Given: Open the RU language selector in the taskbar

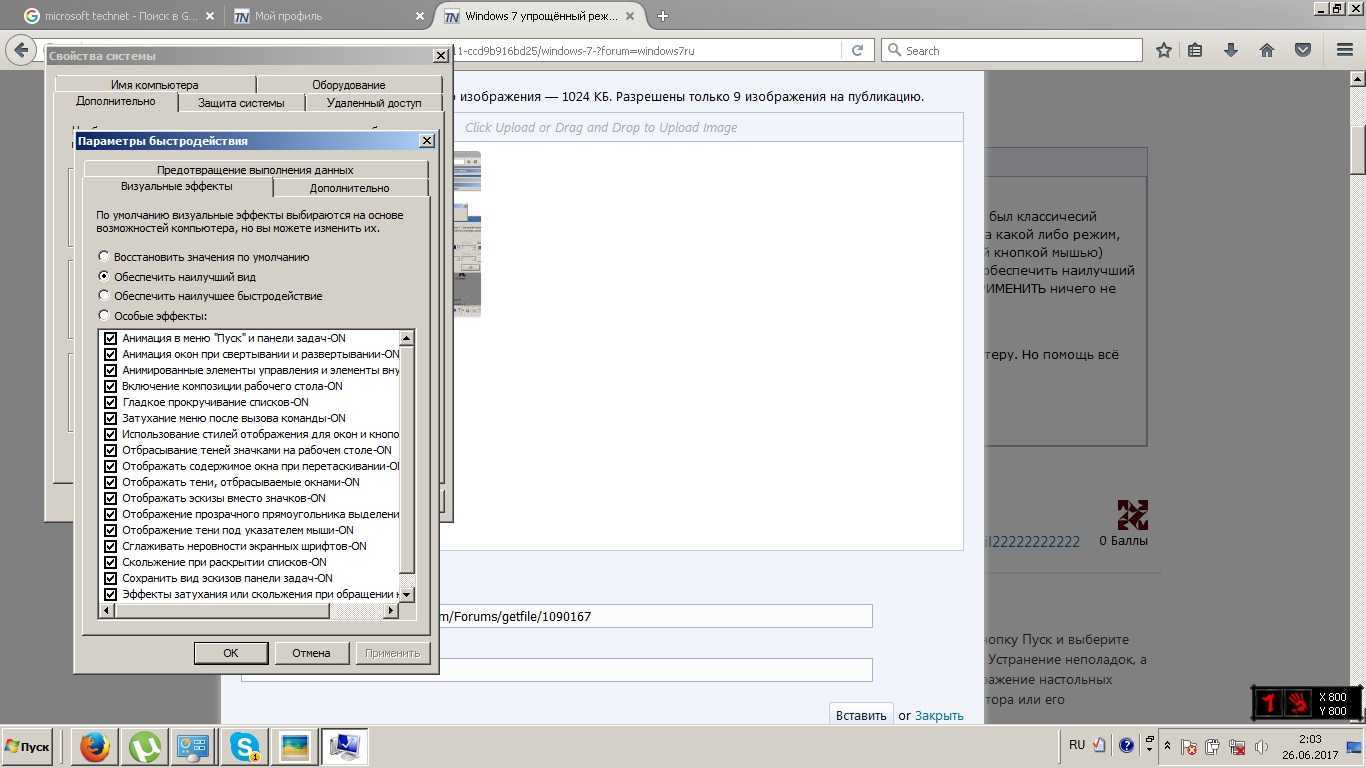Looking at the screenshot, I should coord(1077,745).
